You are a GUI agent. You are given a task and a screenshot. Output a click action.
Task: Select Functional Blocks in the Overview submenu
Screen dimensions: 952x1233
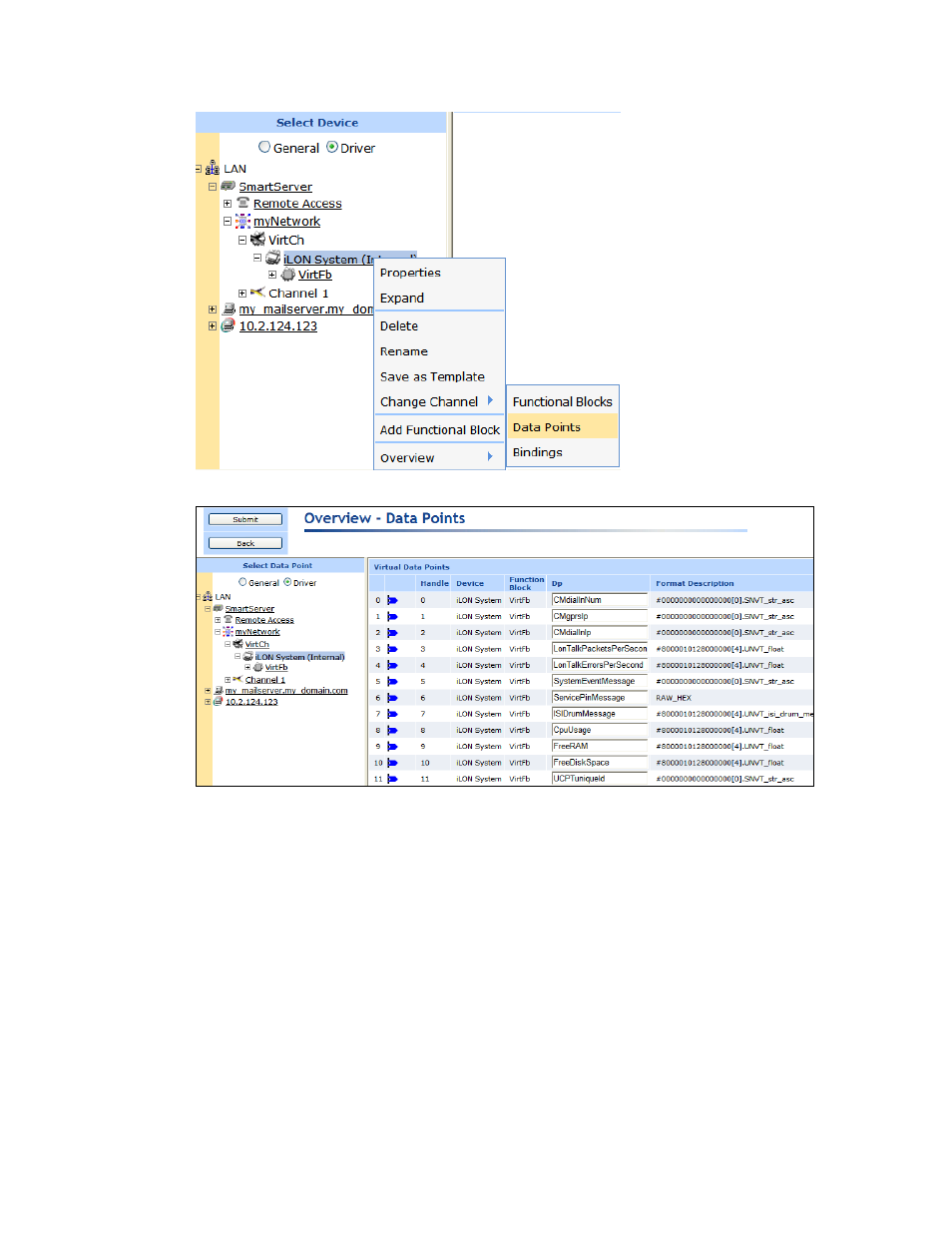563,401
